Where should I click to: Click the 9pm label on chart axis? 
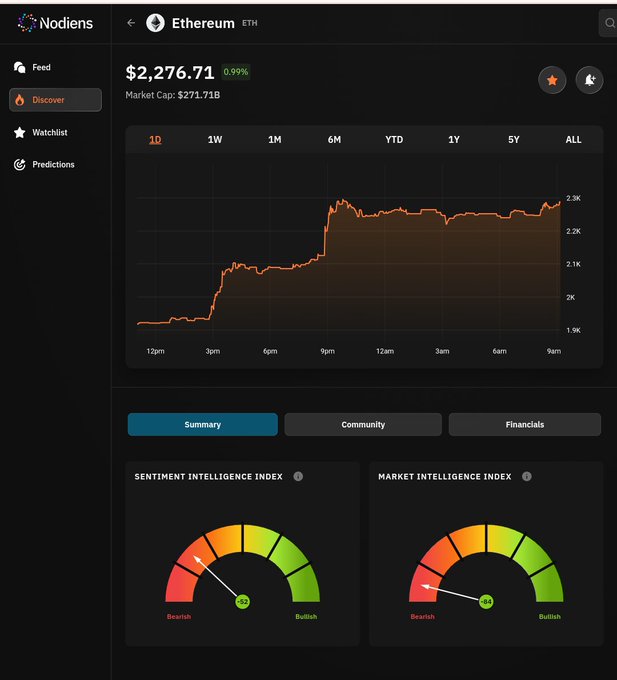(327, 351)
